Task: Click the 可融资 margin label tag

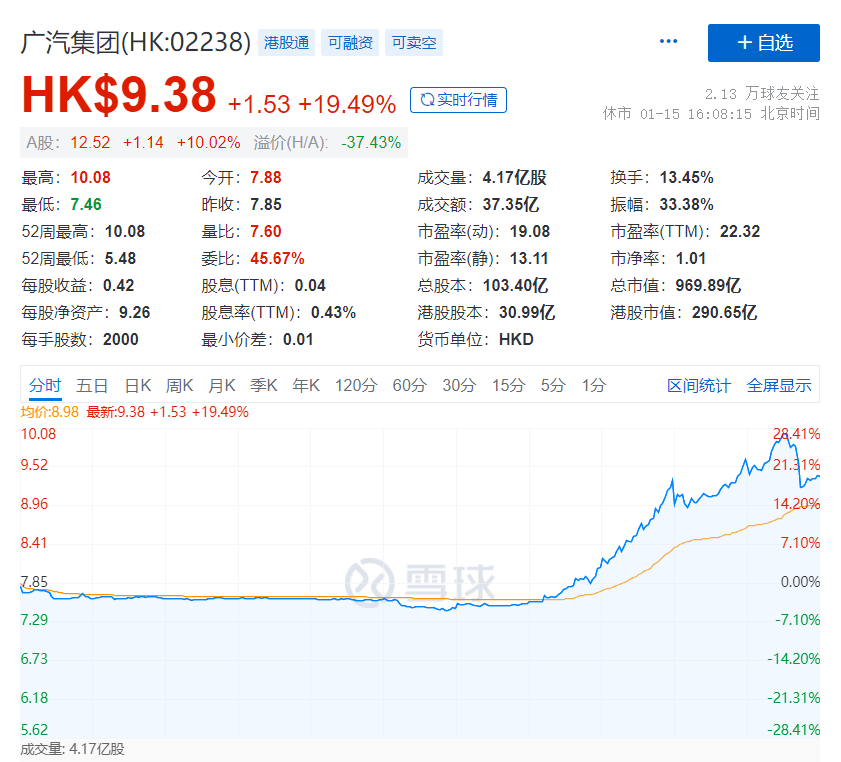Action: [349, 43]
